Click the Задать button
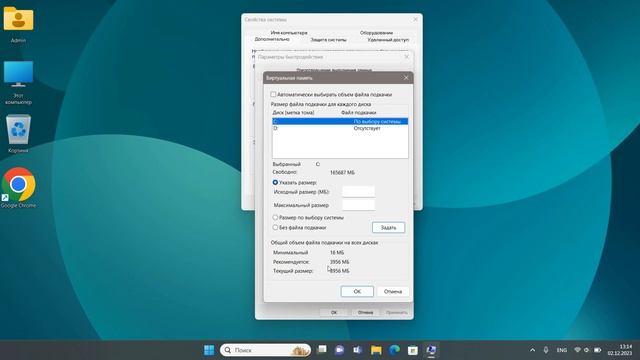 (x=389, y=227)
